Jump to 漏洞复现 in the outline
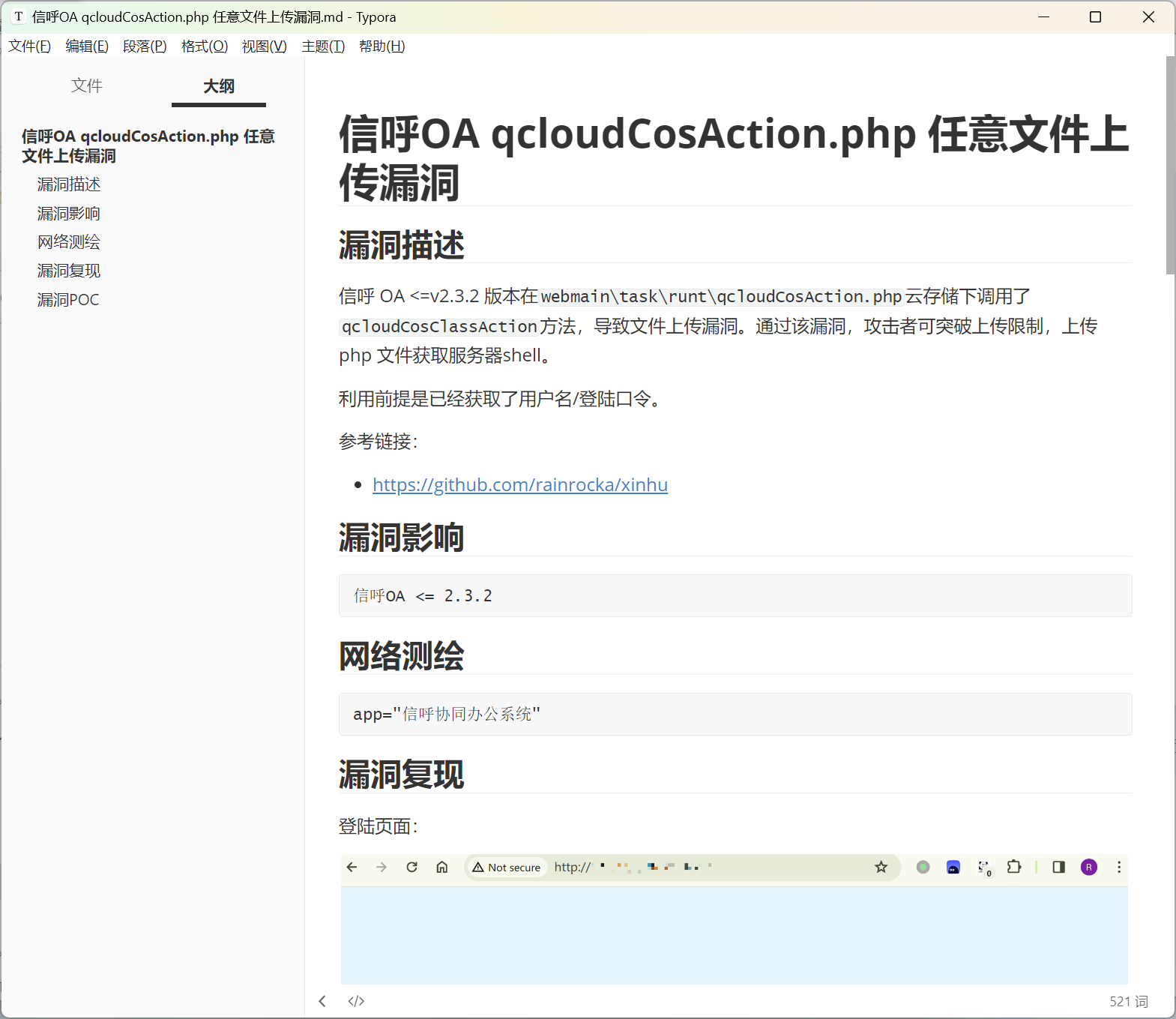1176x1019 pixels. [69, 271]
